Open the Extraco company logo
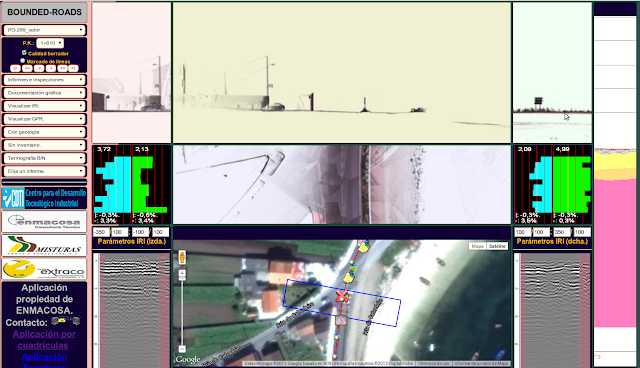 [x=44, y=269]
